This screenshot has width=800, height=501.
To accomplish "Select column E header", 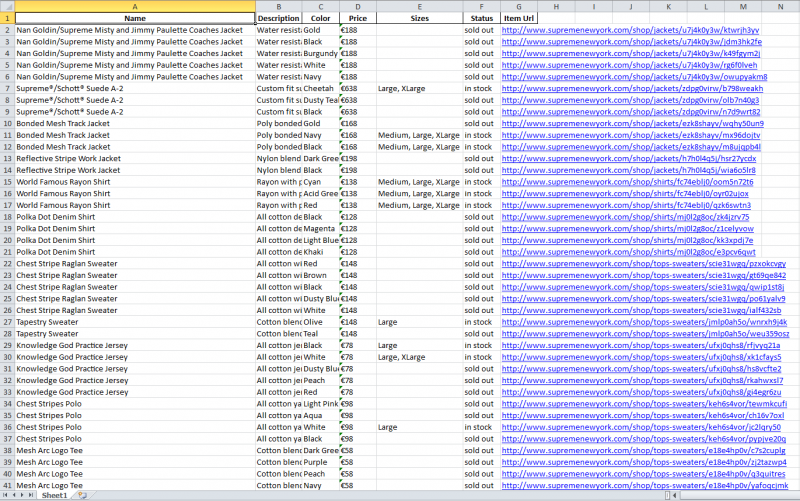I will coord(419,6).
